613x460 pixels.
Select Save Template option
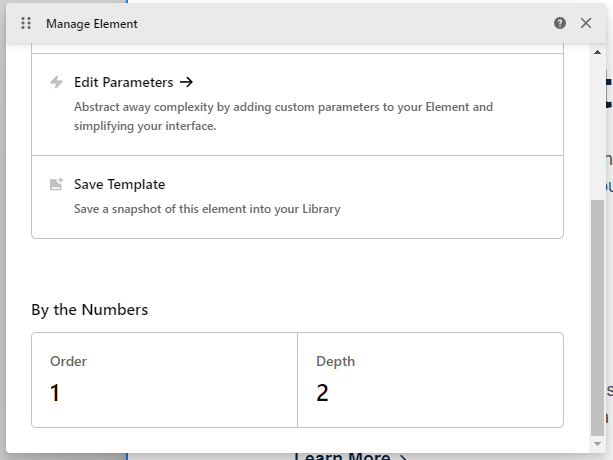(119, 185)
